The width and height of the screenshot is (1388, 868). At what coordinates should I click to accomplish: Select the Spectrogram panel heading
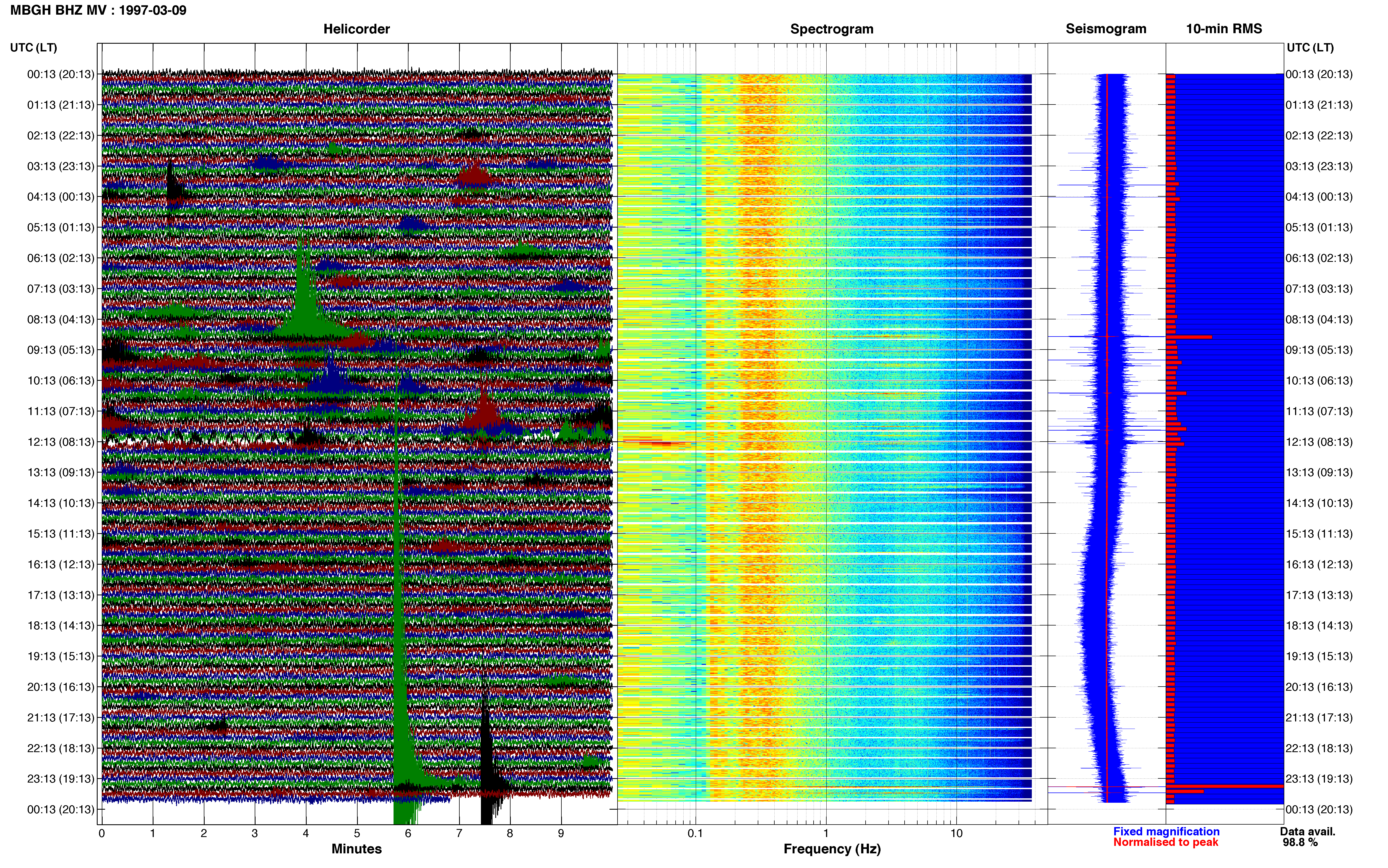pyautogui.click(x=832, y=29)
